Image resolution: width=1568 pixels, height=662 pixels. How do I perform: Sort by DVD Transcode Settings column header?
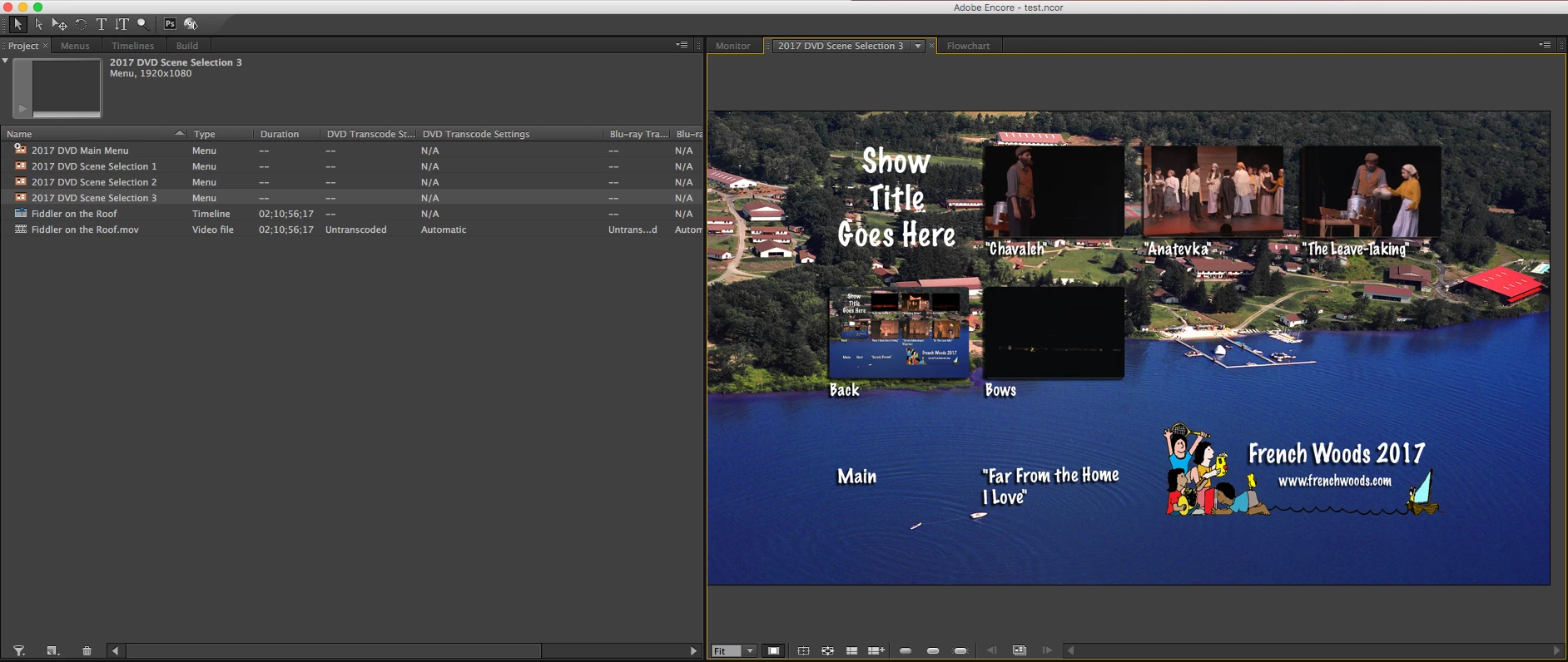coord(510,134)
